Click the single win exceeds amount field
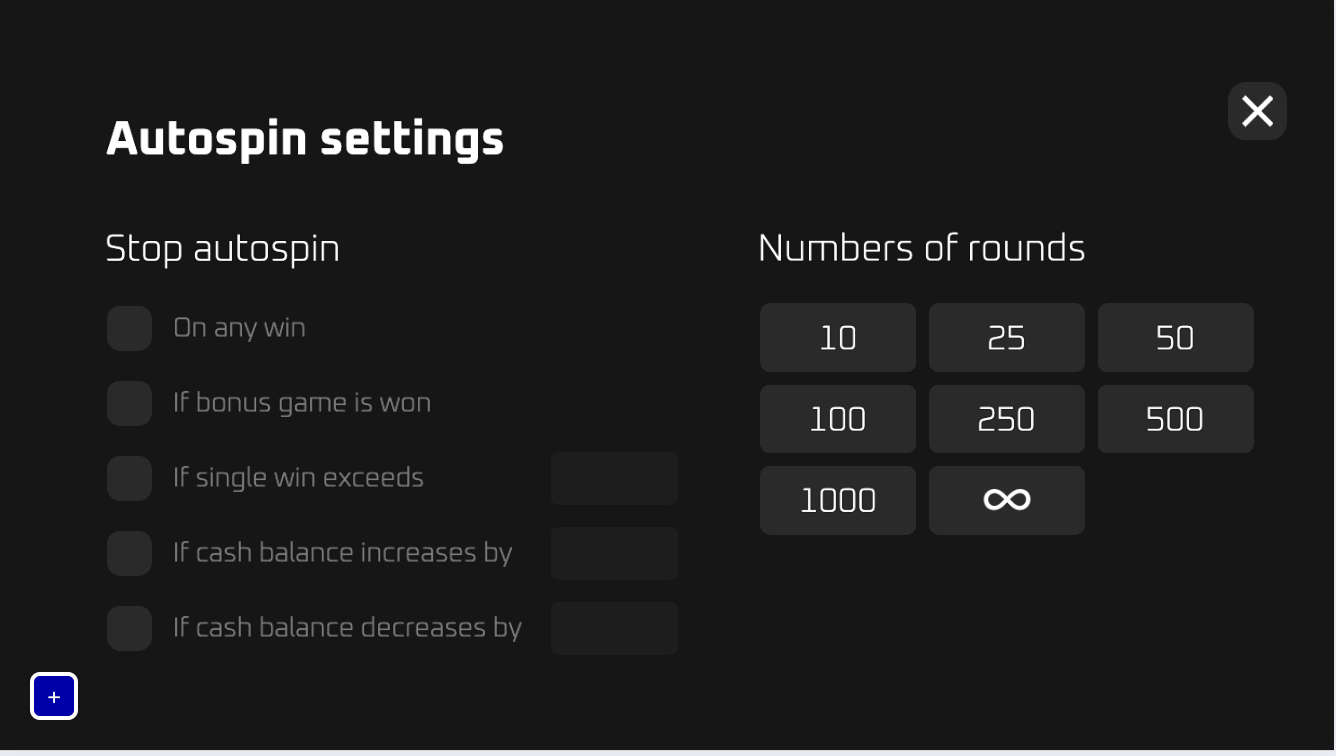 coord(614,479)
